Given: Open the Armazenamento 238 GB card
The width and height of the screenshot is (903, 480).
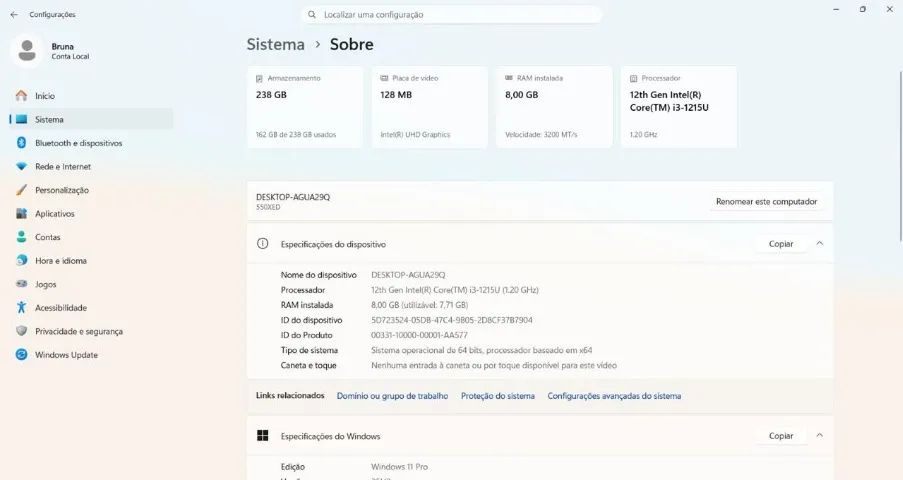Looking at the screenshot, I should 305,107.
